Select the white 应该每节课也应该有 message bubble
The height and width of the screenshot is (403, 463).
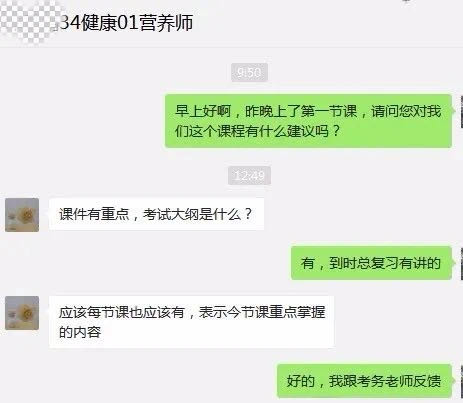pos(191,322)
